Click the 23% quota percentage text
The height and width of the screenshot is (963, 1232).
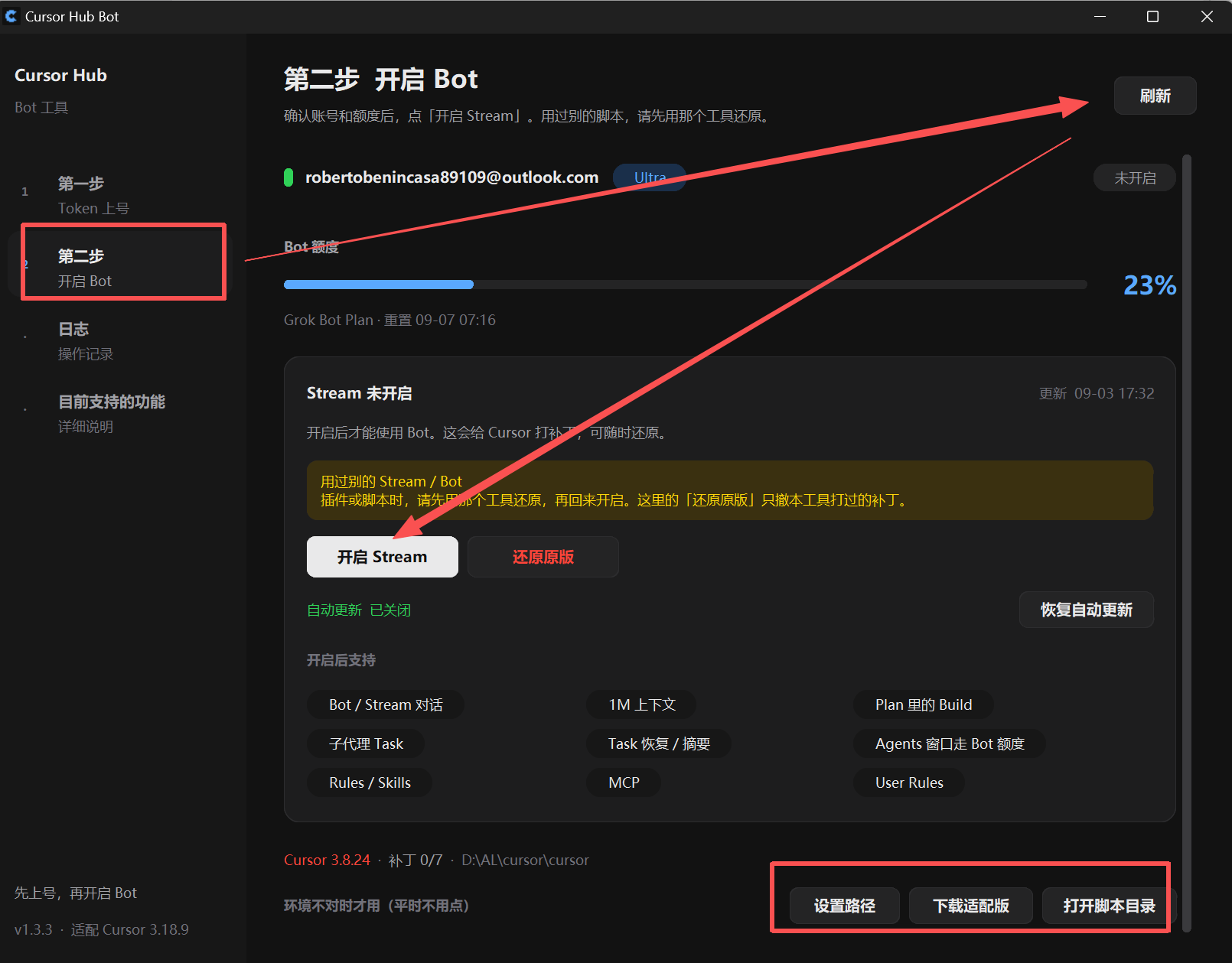click(1149, 285)
